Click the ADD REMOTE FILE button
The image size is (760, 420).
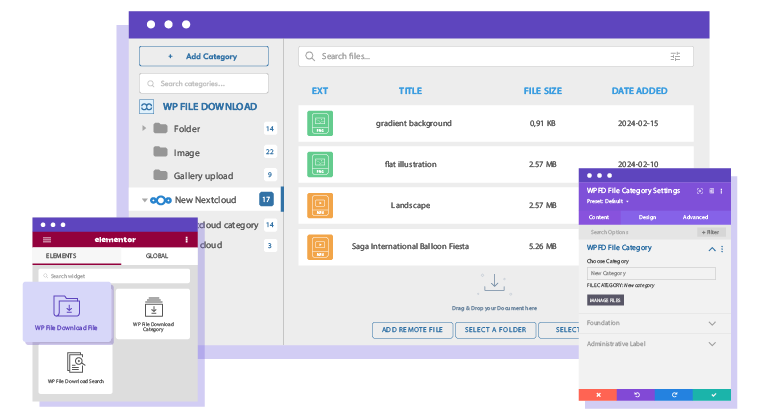point(411,330)
